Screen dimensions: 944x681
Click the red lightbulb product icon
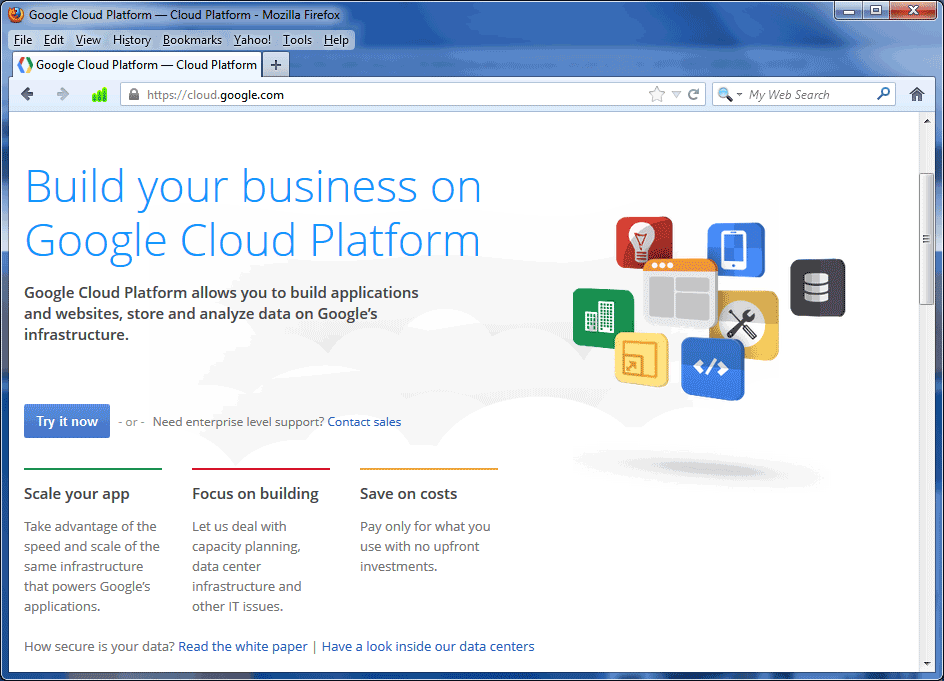(x=644, y=241)
